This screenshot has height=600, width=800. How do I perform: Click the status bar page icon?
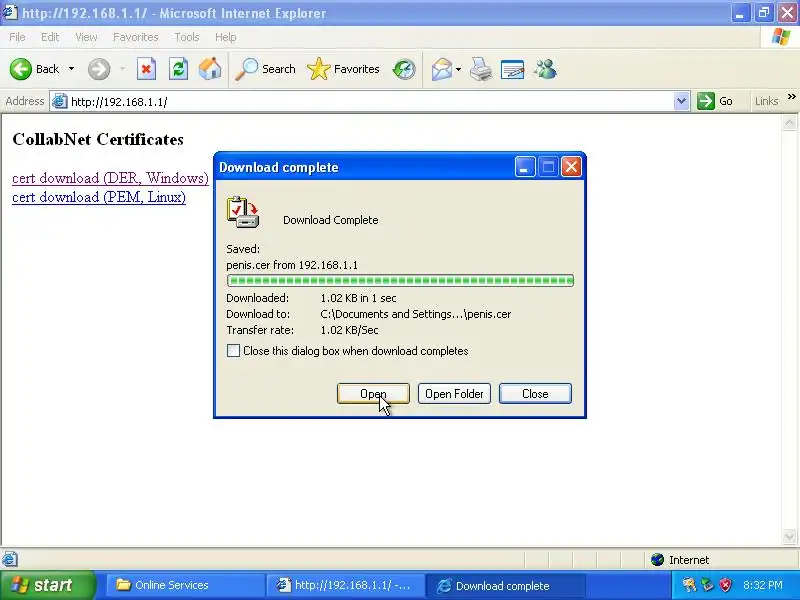point(10,559)
